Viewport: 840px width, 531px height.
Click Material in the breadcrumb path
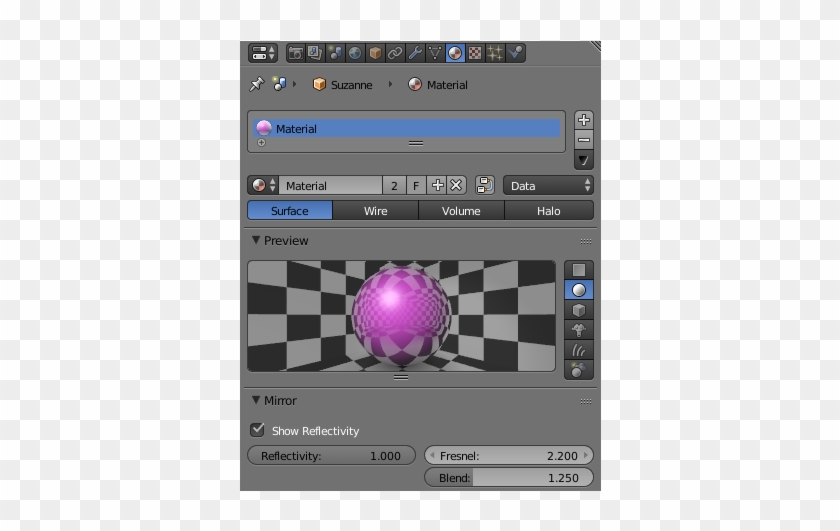[438, 85]
